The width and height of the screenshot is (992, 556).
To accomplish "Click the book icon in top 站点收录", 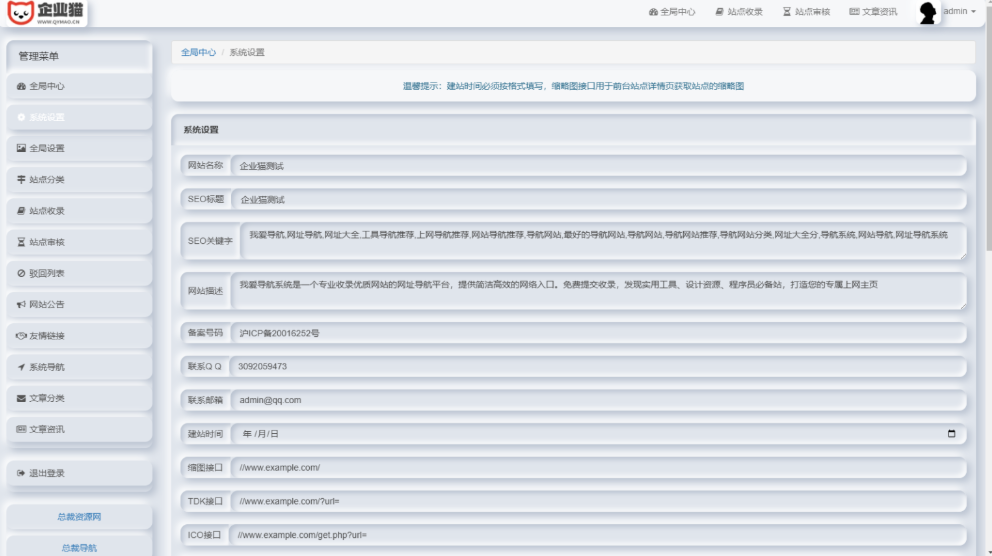I will coord(719,11).
